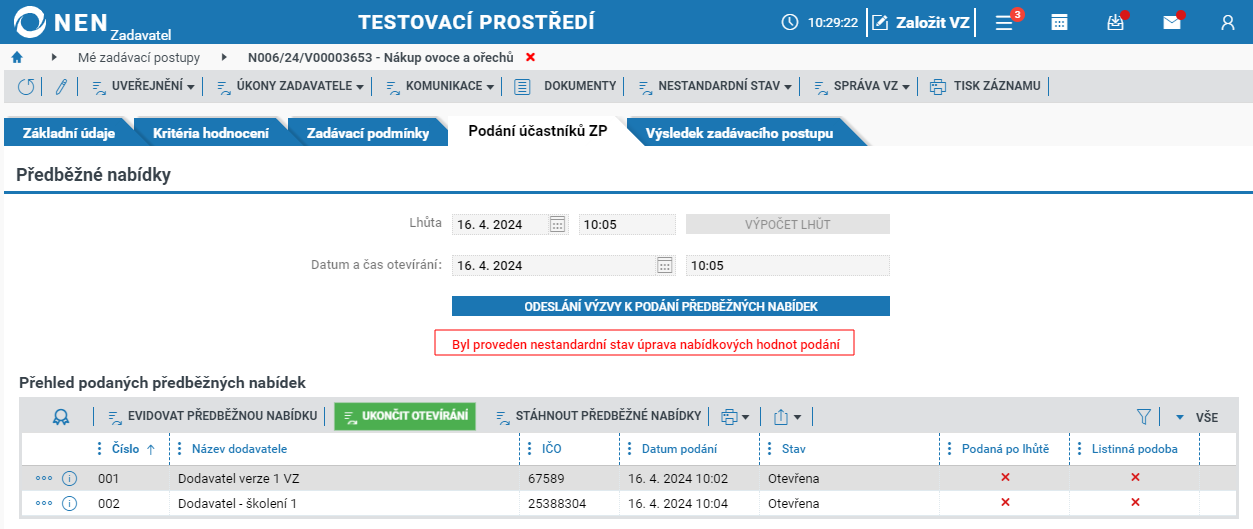Image resolution: width=1253 pixels, height=529 pixels.
Task: Open the three-dots menu for row 001
Action: point(43,478)
